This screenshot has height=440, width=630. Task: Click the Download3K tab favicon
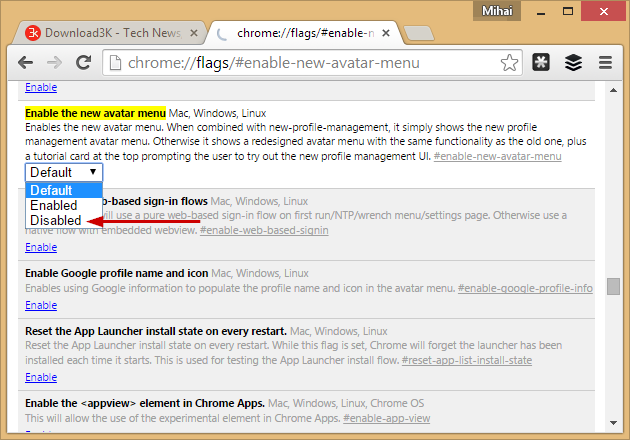click(33, 33)
